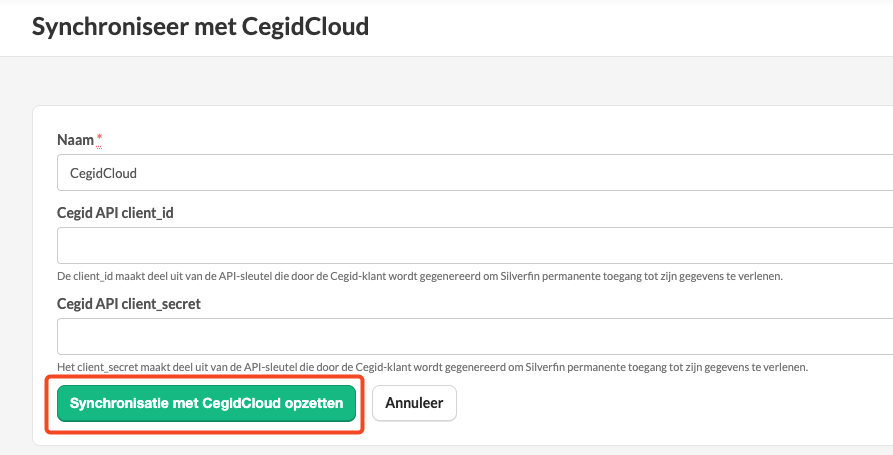893x455 pixels.
Task: Cancel setup with the Annuleer button
Action: tap(414, 403)
